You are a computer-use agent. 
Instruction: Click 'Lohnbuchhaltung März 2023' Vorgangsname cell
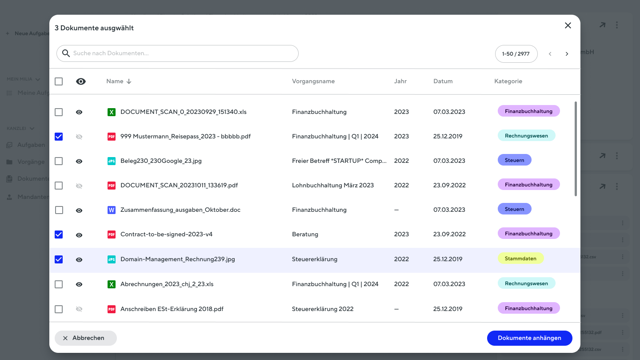tap(333, 185)
